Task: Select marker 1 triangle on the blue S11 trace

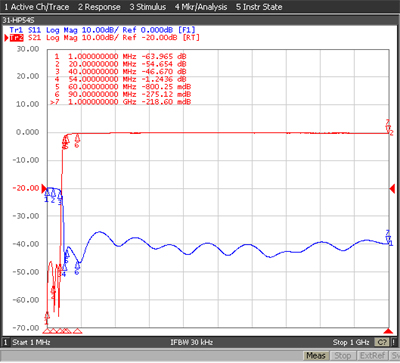Action: [x=47, y=192]
